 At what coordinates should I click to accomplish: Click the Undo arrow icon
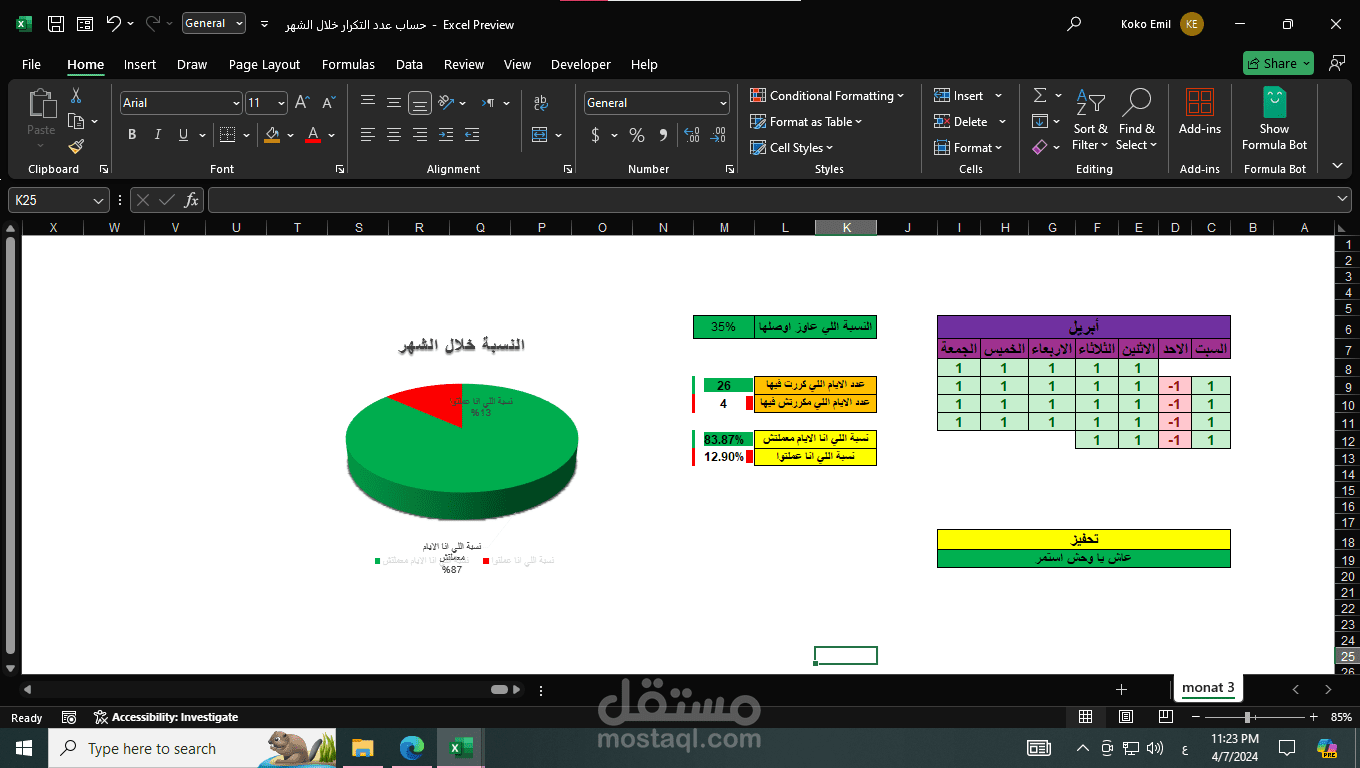pyautogui.click(x=113, y=24)
